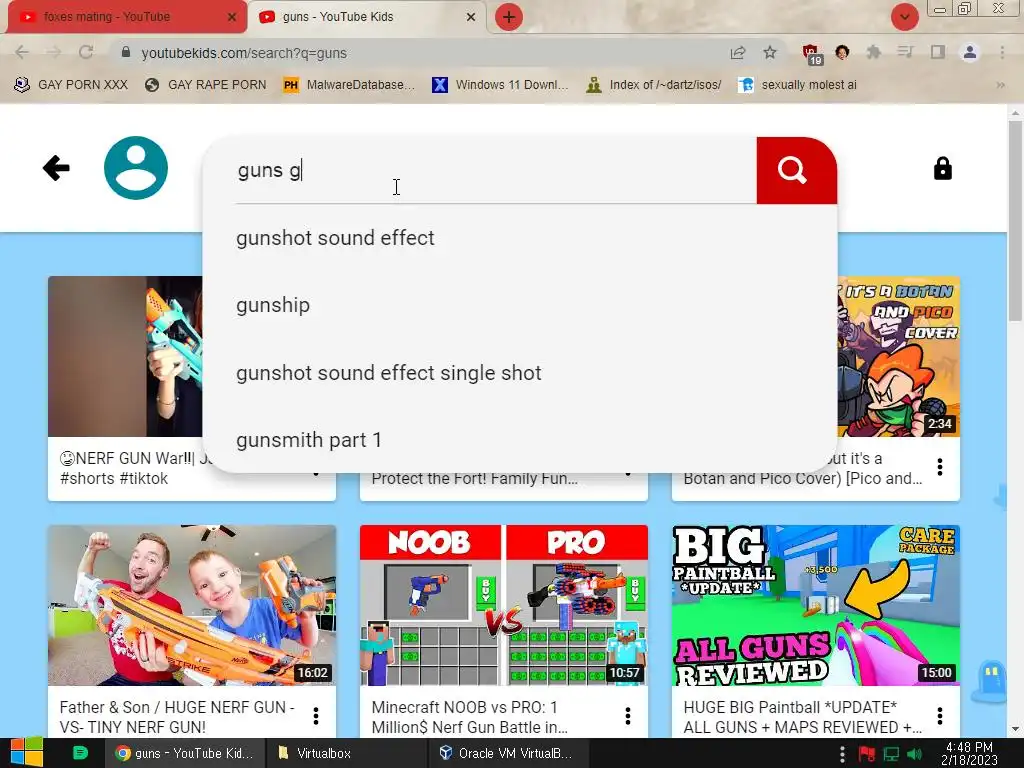Play the NERF GUN War shorts thumbnail
1024x768 pixels.
125,357
